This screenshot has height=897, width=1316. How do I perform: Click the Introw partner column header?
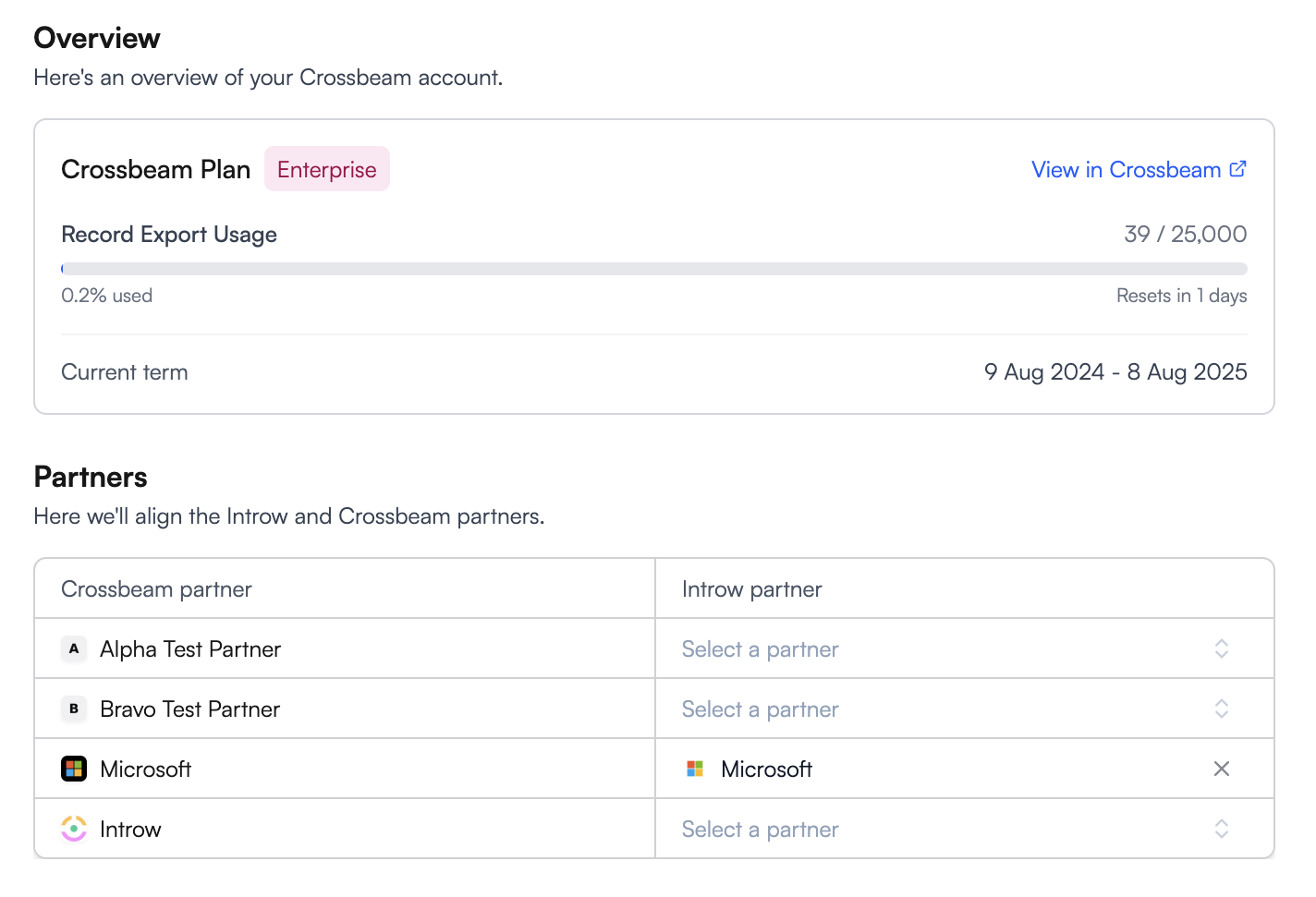751,589
